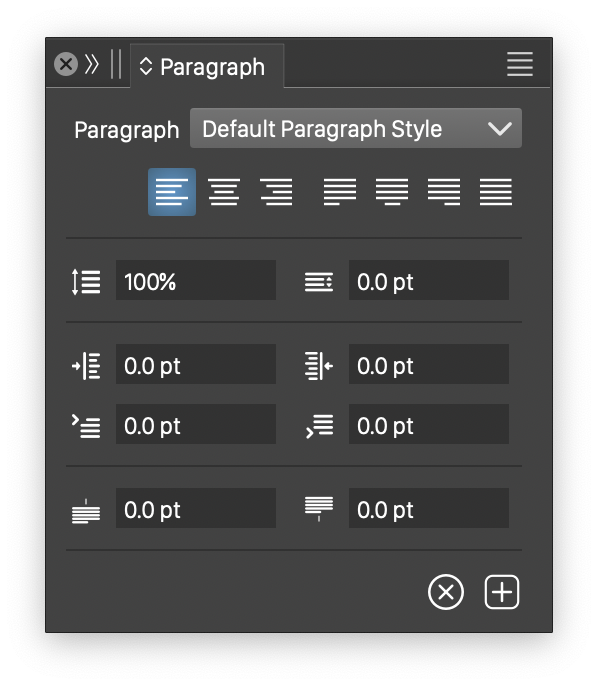Choose justify with last line left
The width and height of the screenshot is (598, 686).
tap(340, 192)
